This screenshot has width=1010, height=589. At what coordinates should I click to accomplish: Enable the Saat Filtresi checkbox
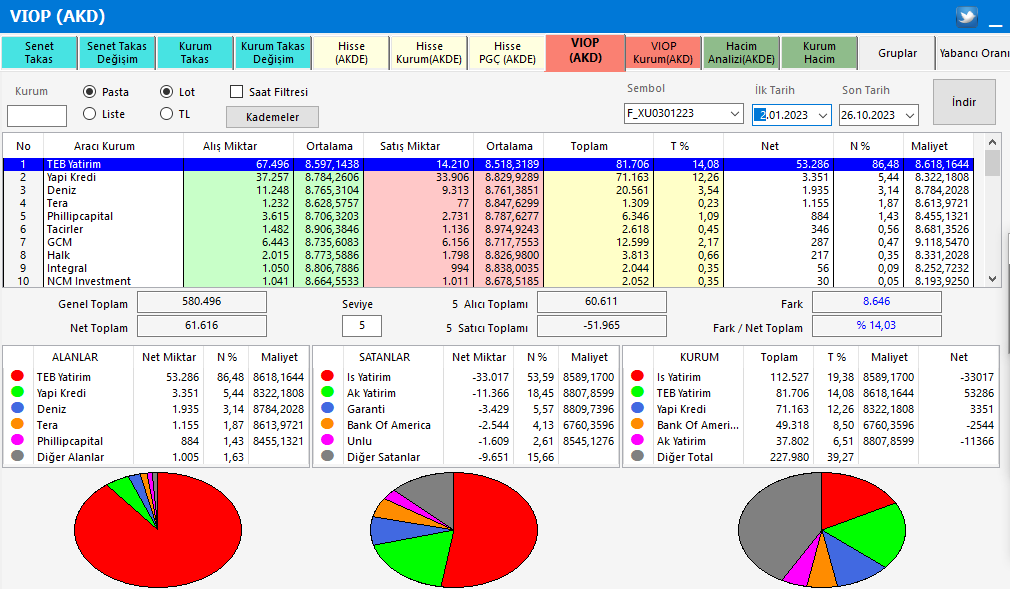236,92
